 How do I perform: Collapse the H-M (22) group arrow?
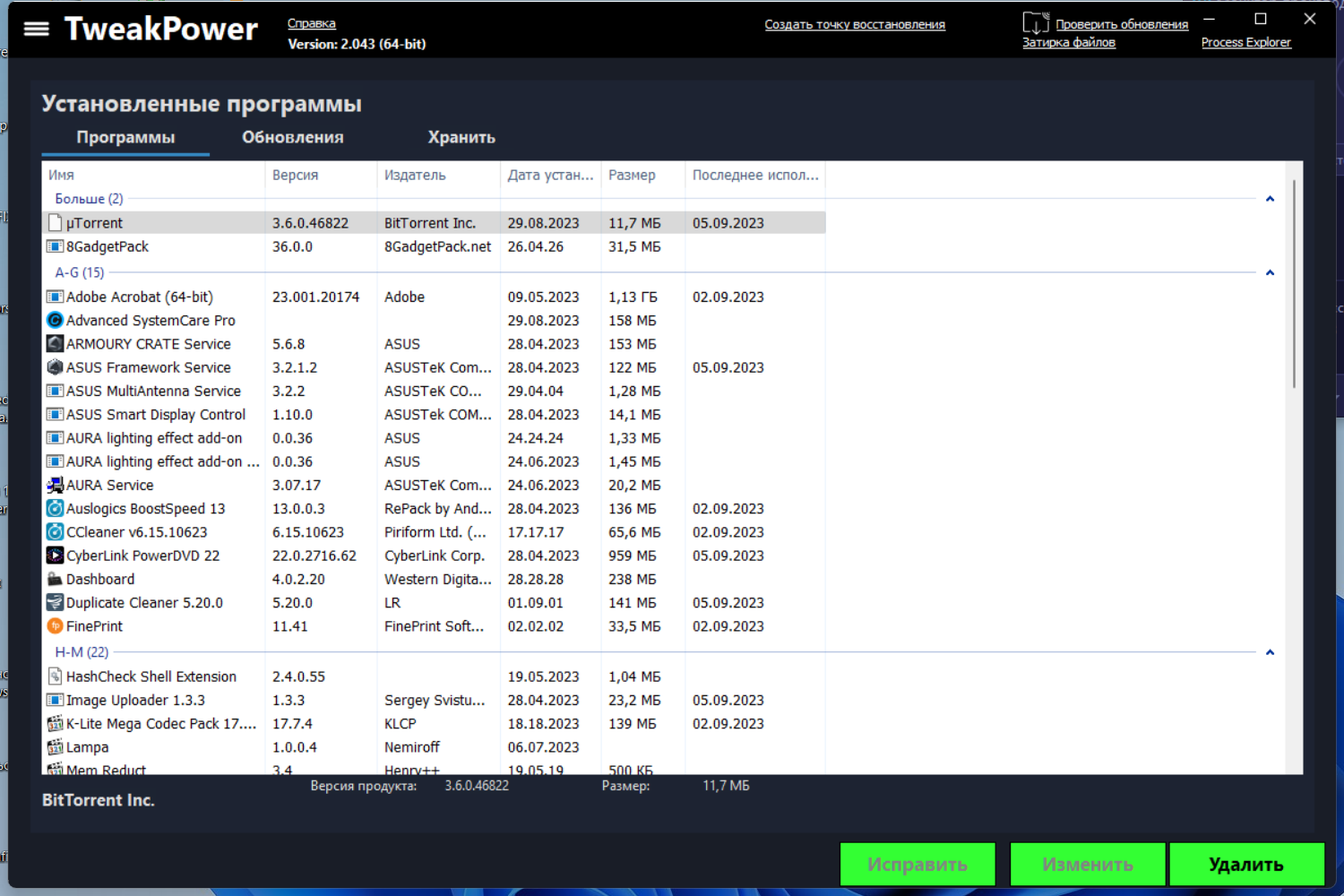point(1270,652)
